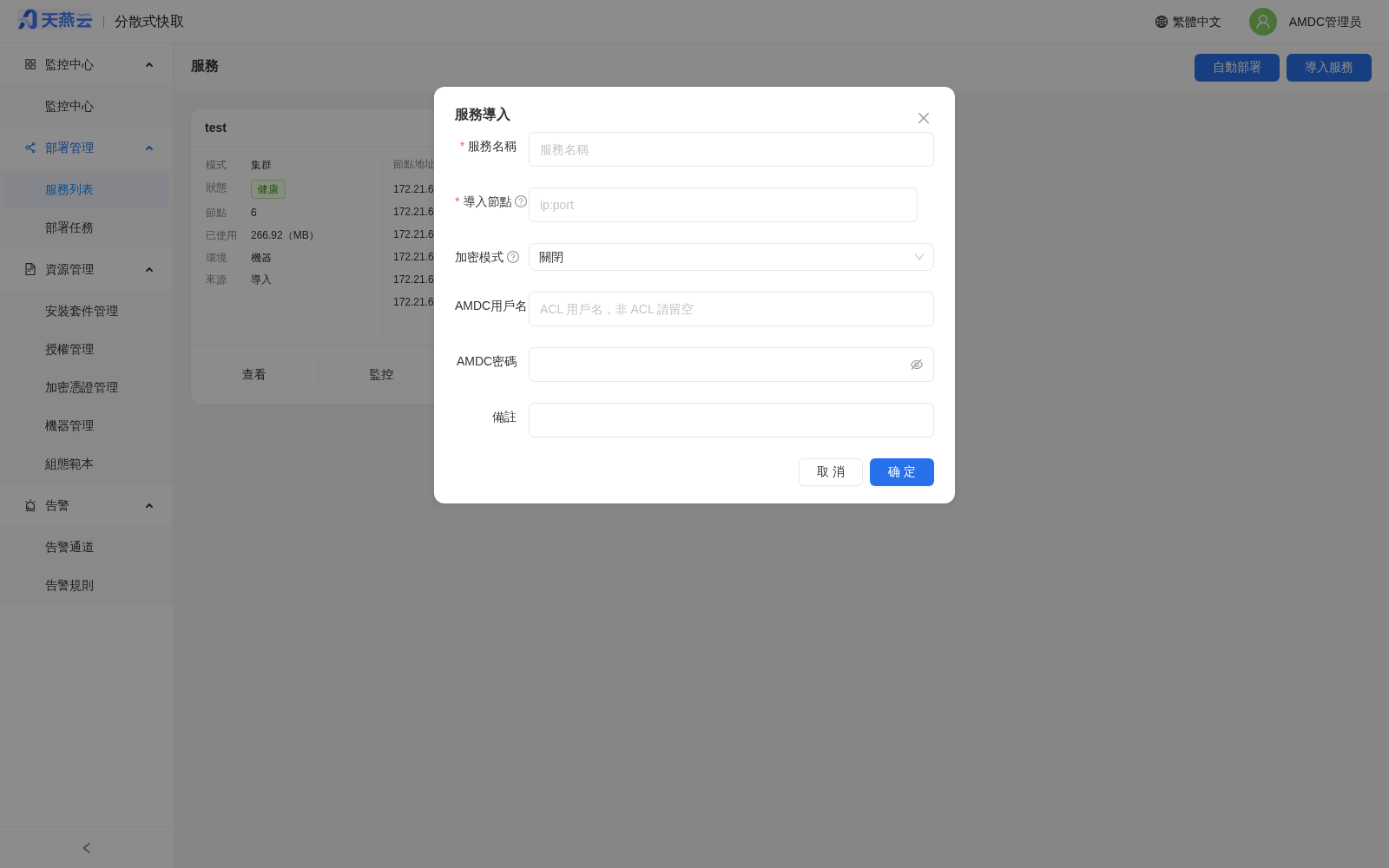Click 查看 on the test service card

[x=254, y=375]
